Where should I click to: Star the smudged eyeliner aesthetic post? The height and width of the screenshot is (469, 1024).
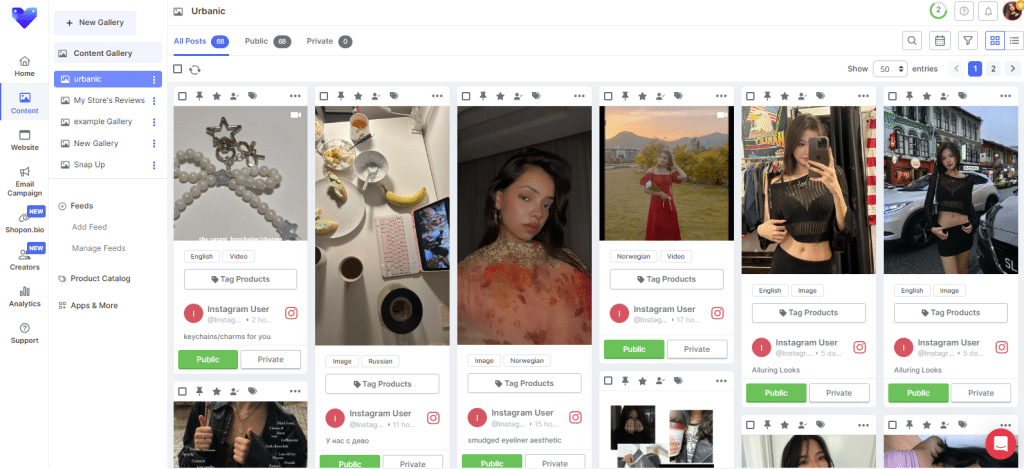(x=500, y=96)
